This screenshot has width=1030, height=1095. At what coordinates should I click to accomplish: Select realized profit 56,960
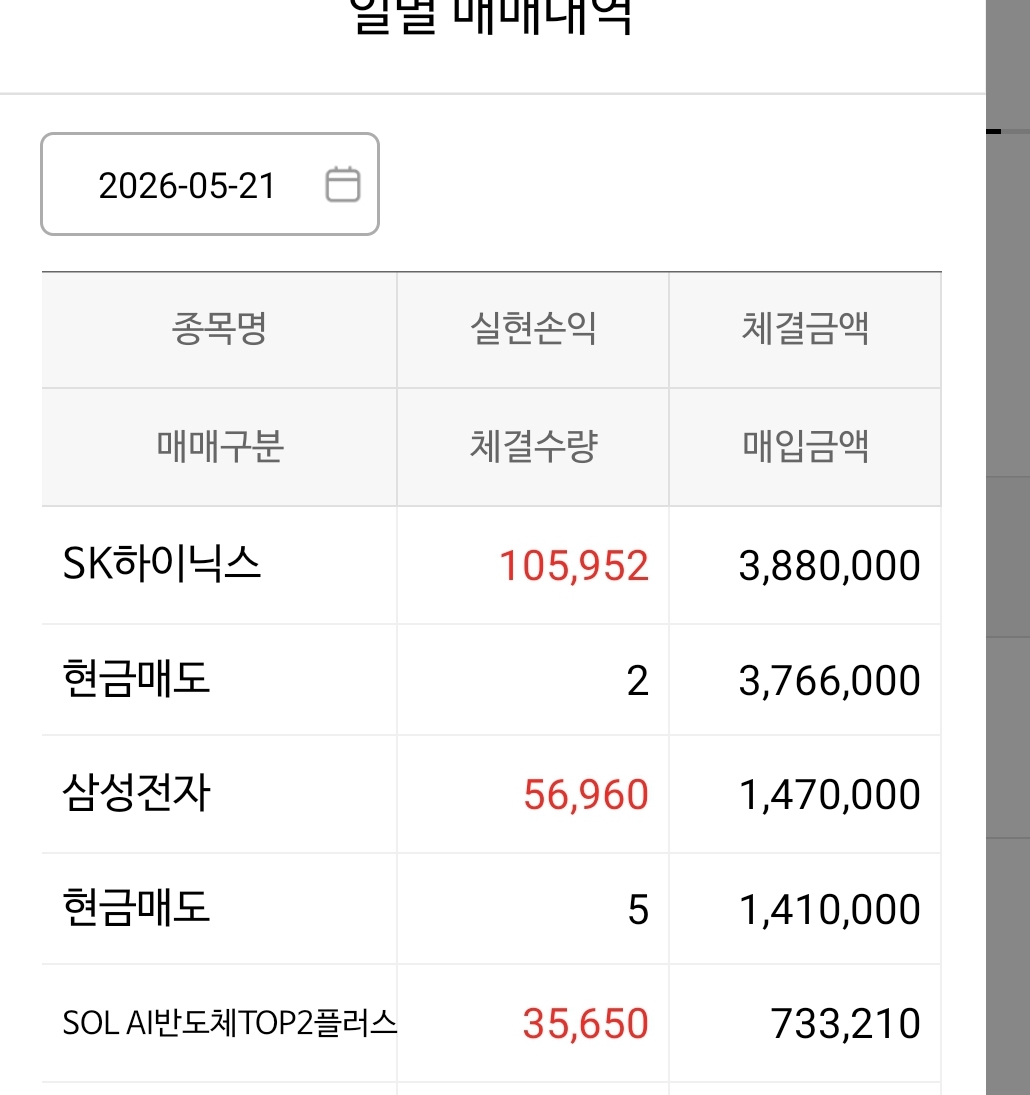pos(587,795)
